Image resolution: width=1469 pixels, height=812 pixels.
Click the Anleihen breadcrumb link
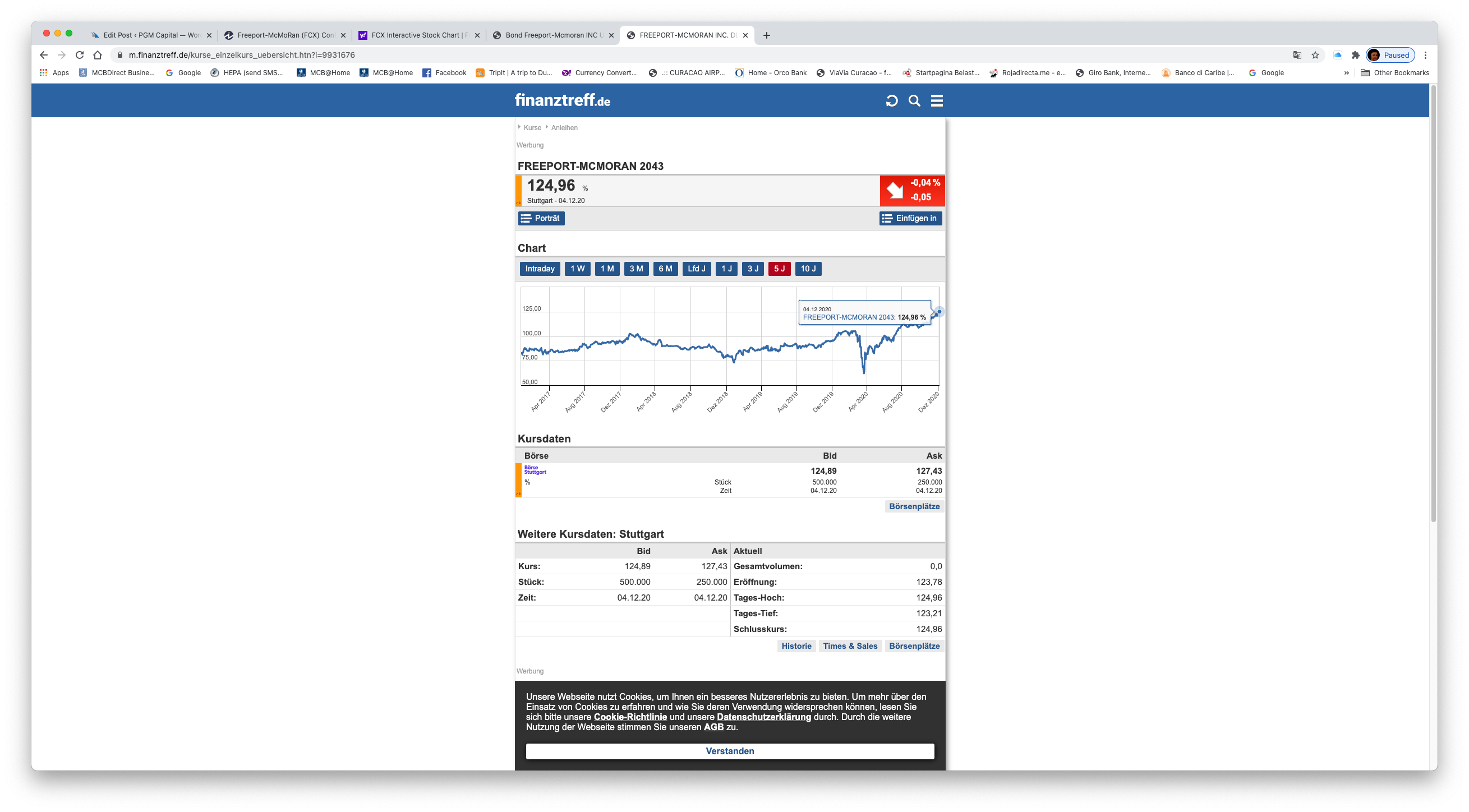[x=564, y=128]
